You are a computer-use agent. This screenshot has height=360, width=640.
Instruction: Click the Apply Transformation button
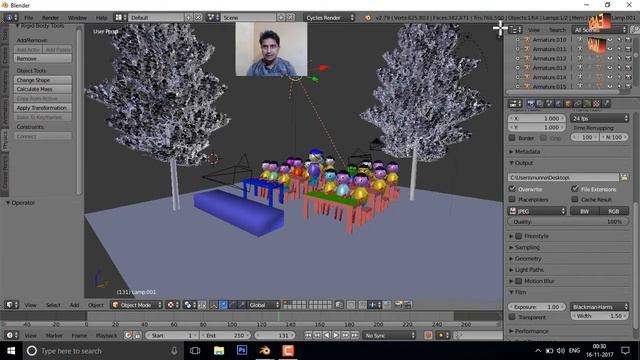(x=43, y=108)
